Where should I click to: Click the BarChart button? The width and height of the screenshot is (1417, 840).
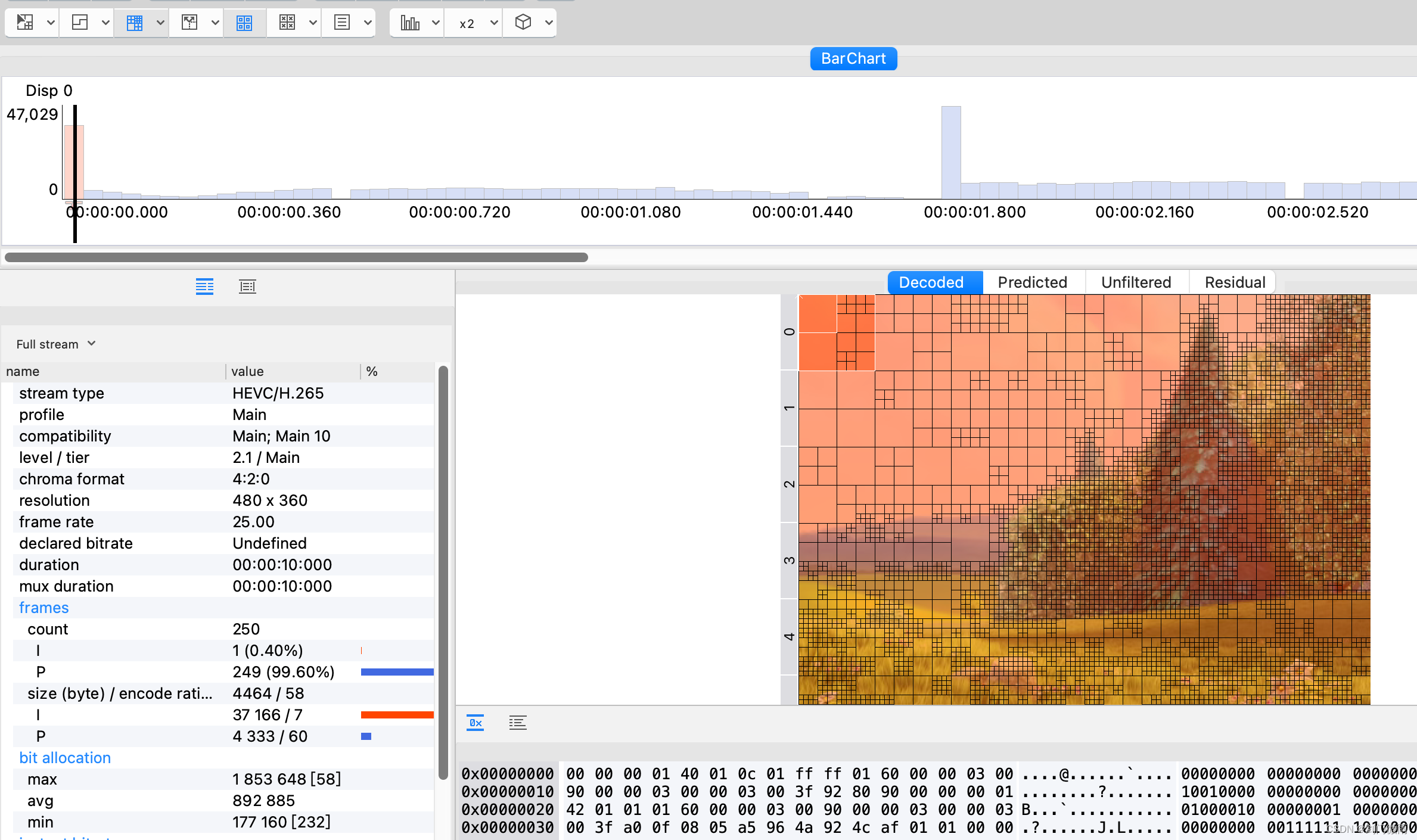pyautogui.click(x=853, y=58)
